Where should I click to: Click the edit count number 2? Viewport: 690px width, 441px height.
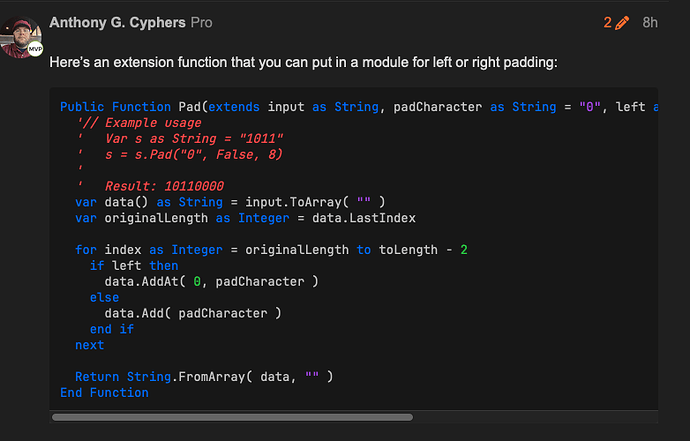point(607,22)
